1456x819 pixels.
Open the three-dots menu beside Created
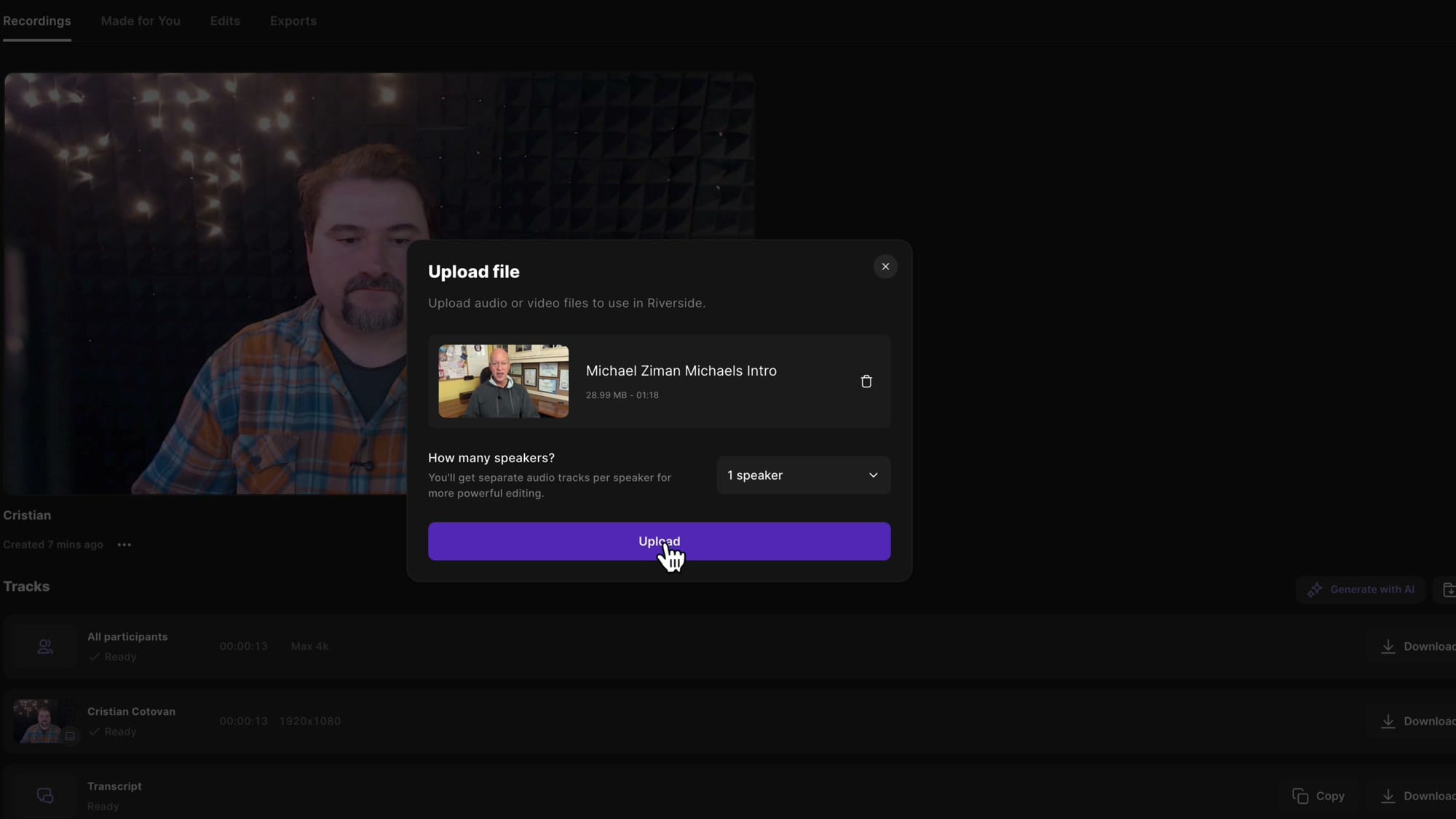click(124, 545)
